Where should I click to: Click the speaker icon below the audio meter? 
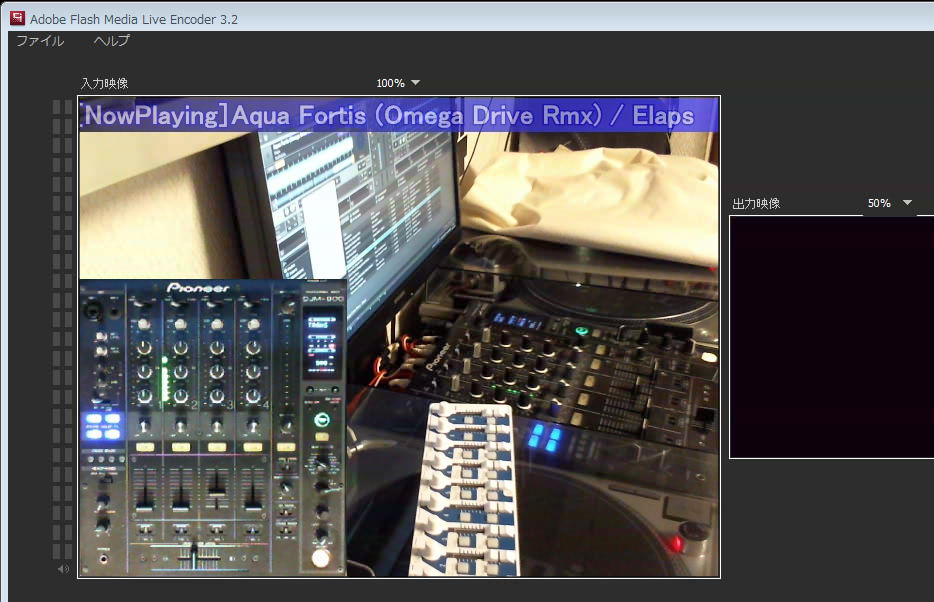[63, 569]
